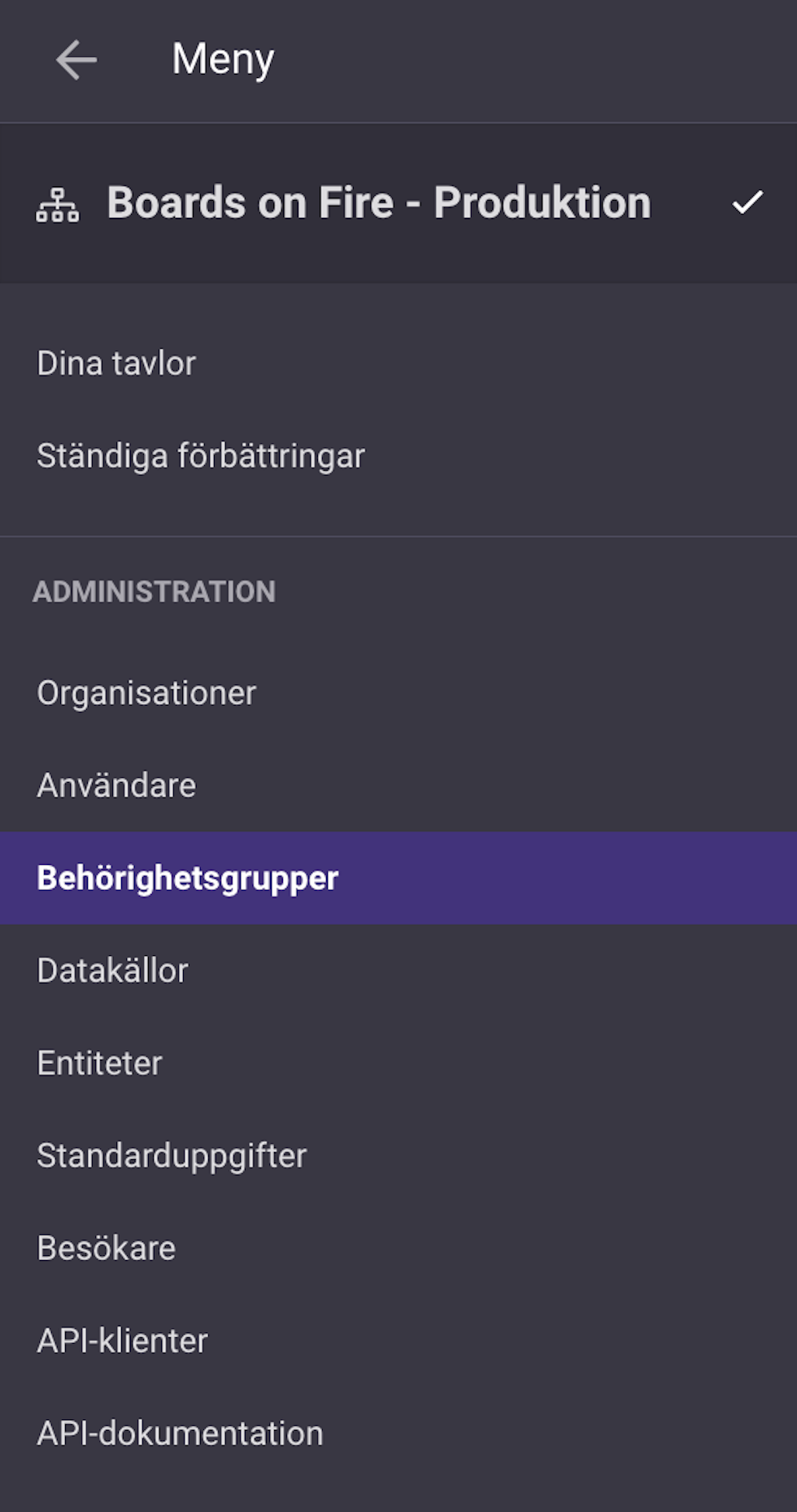
Task: Open Dina tavlor
Action: [x=398, y=363]
